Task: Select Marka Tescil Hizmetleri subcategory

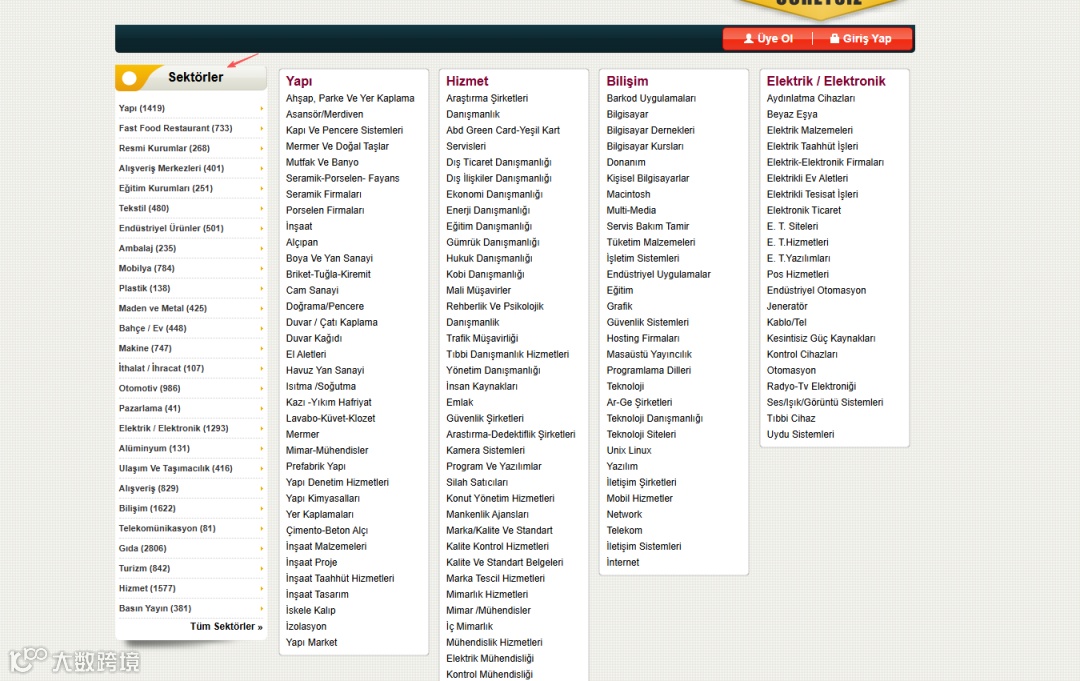Action: click(x=495, y=578)
